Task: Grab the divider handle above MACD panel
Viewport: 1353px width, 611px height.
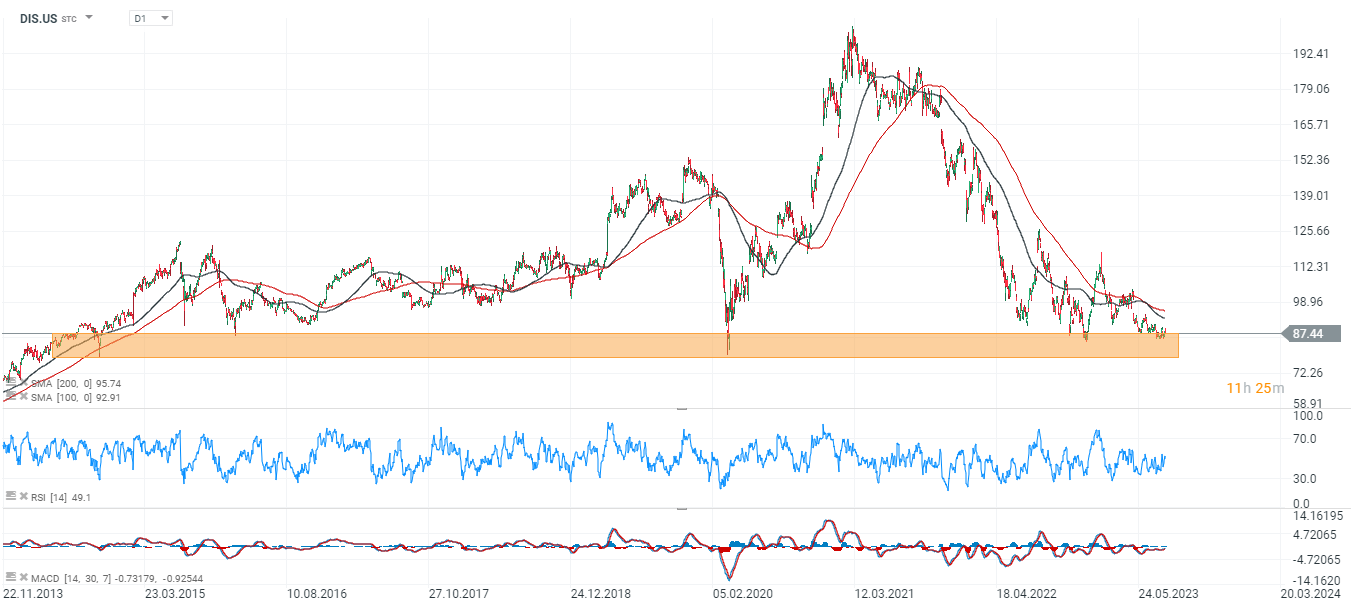Action: 683,508
